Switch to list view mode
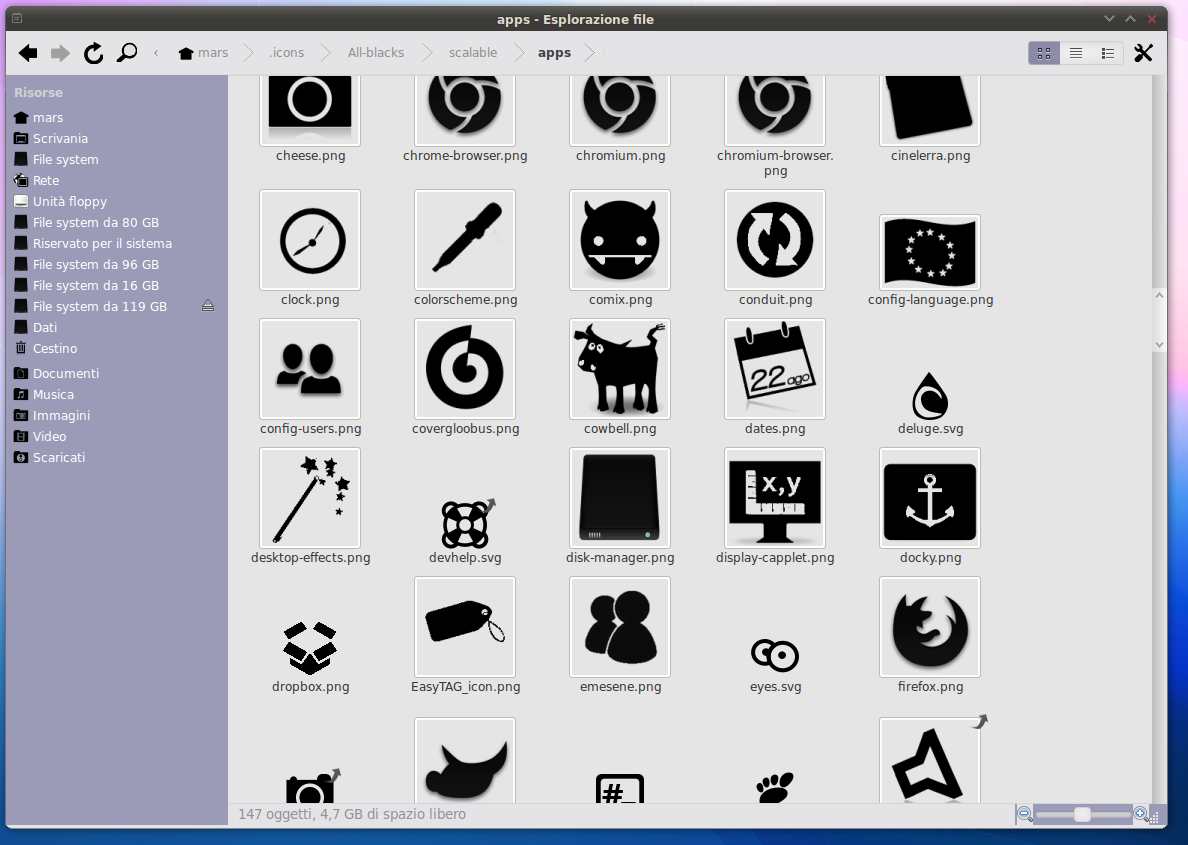Screen dimensions: 1188x845 point(1075,53)
